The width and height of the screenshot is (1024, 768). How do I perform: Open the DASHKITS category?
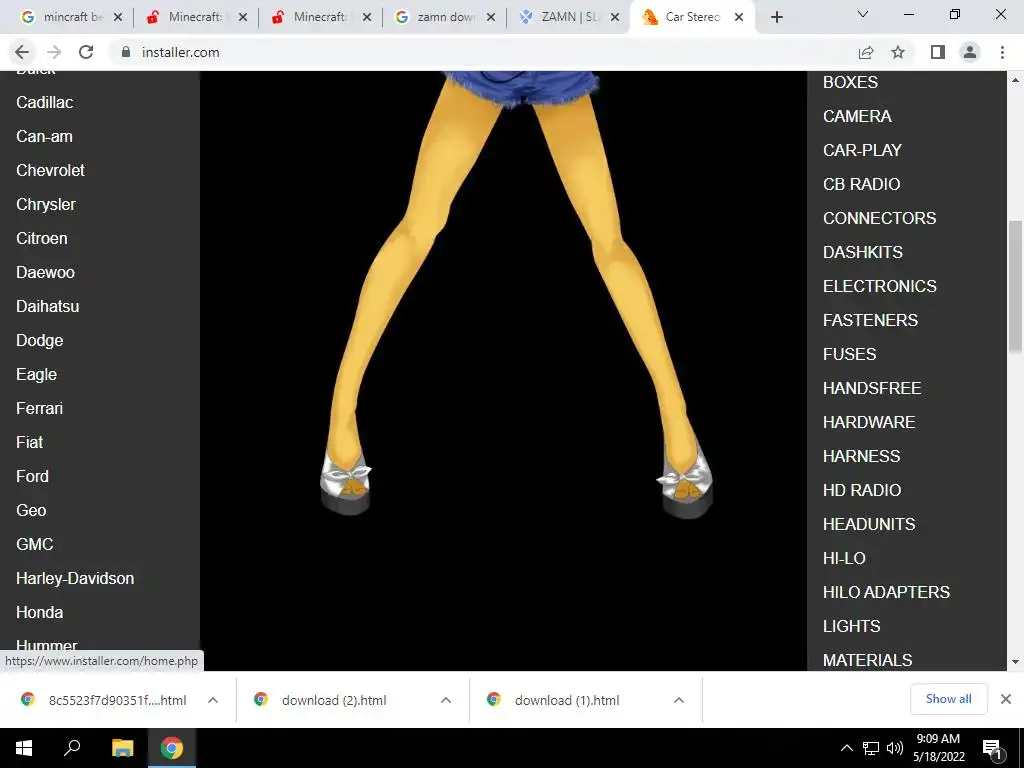tap(863, 252)
